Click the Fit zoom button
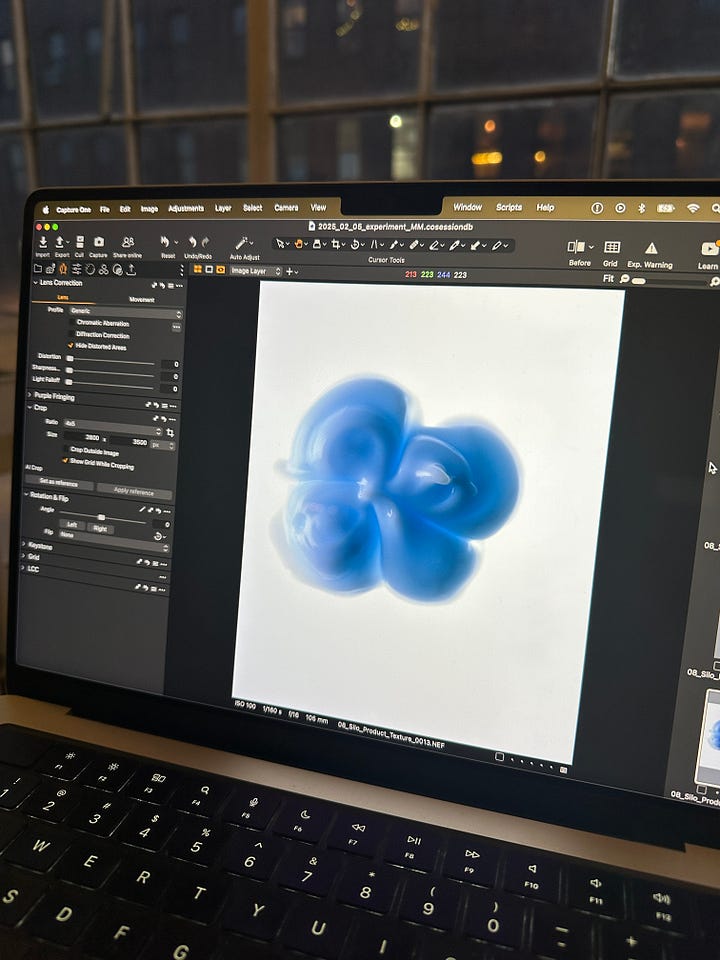Screen dimensions: 720x960 point(608,278)
